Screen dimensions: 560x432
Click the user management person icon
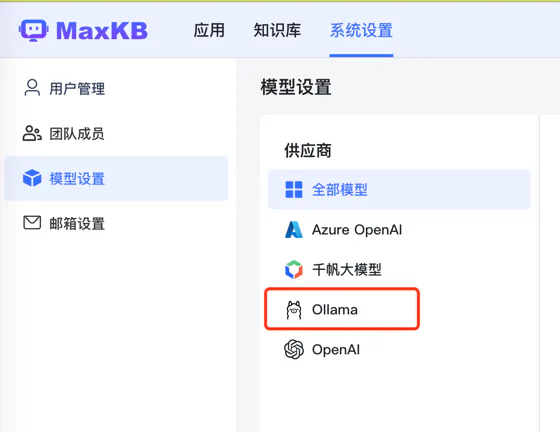click(x=32, y=87)
